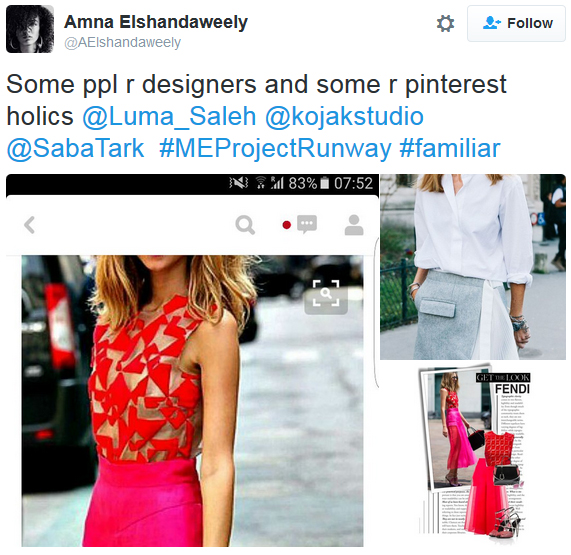
Task: Open the @AElshandaweely handle link
Action: coord(122,43)
